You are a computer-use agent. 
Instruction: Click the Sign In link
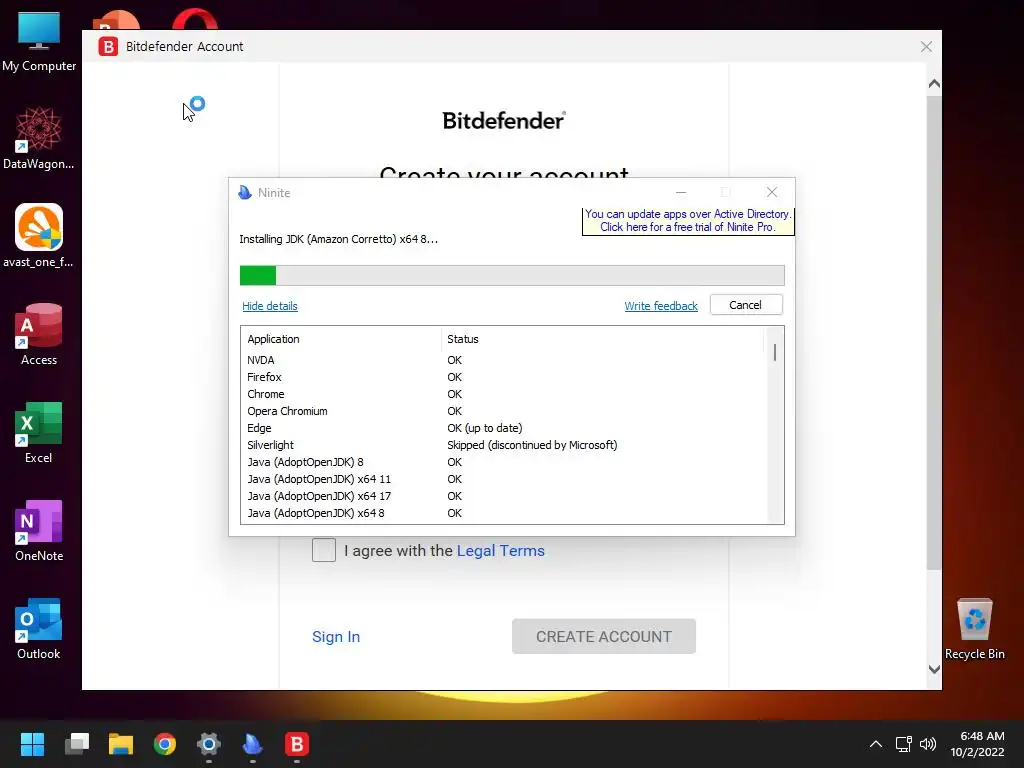click(336, 637)
